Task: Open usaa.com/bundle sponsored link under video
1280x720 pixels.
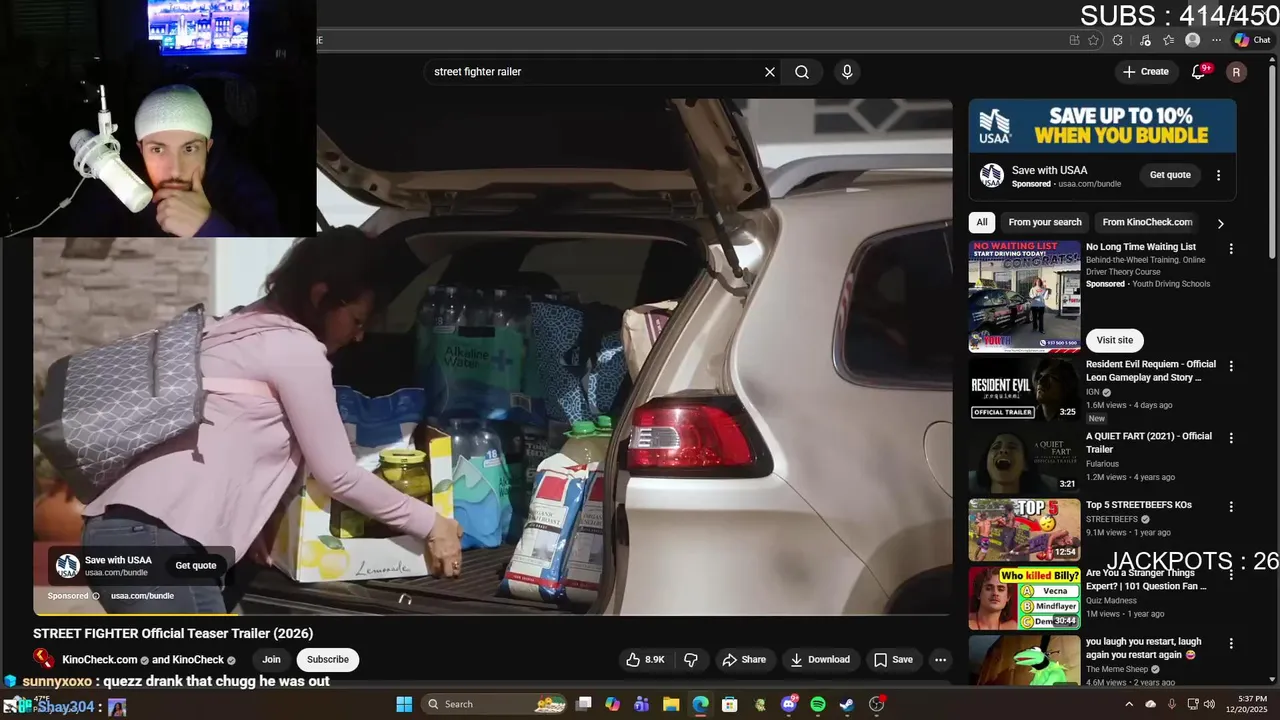Action: (x=142, y=596)
